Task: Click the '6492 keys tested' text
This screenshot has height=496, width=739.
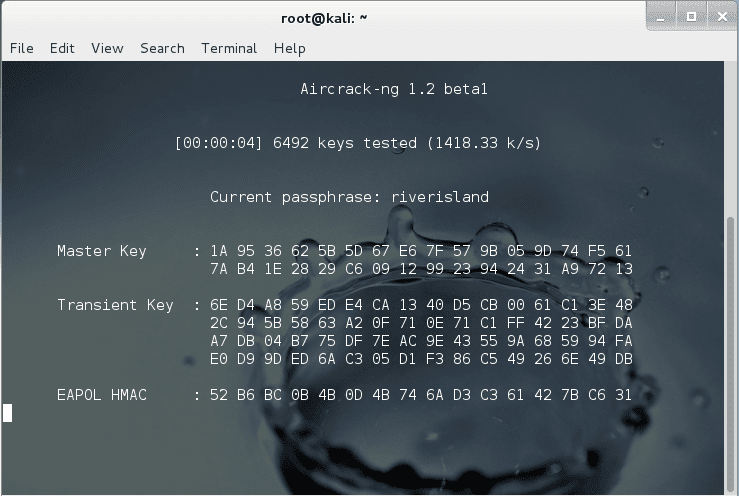Action: pos(345,143)
